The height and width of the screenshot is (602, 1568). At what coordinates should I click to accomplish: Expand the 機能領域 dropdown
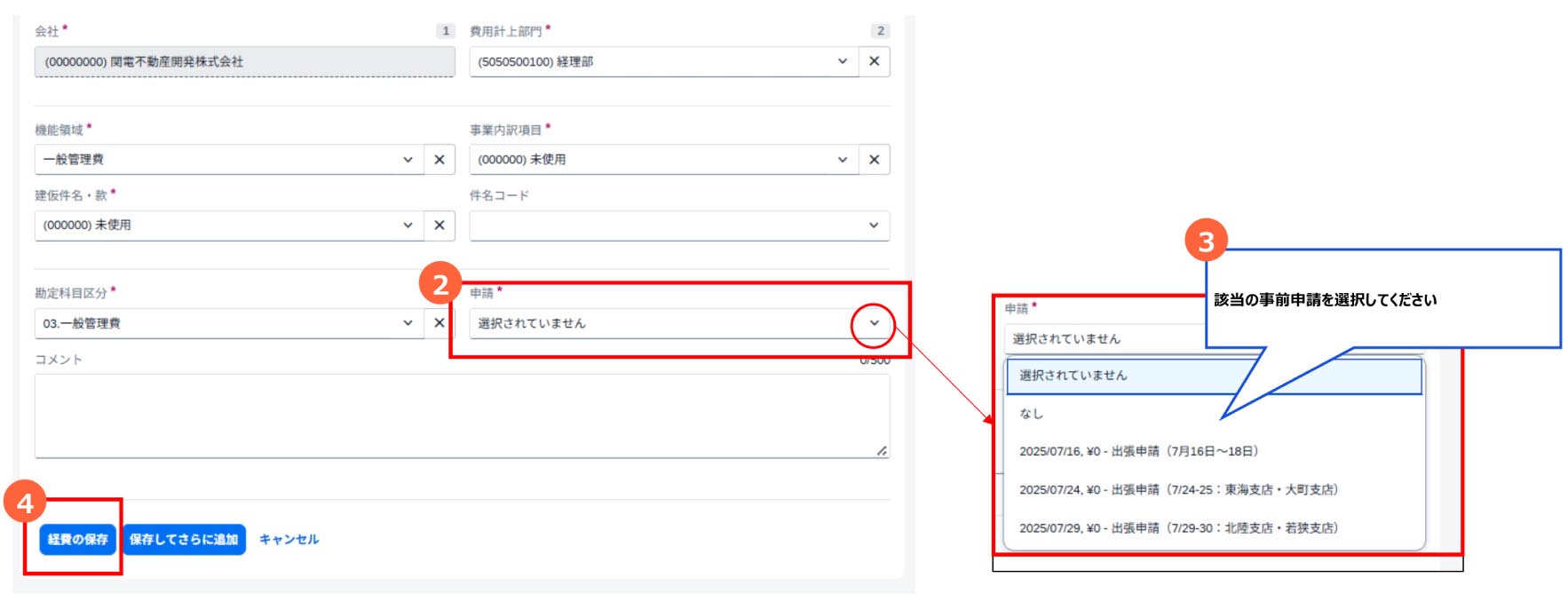click(408, 160)
